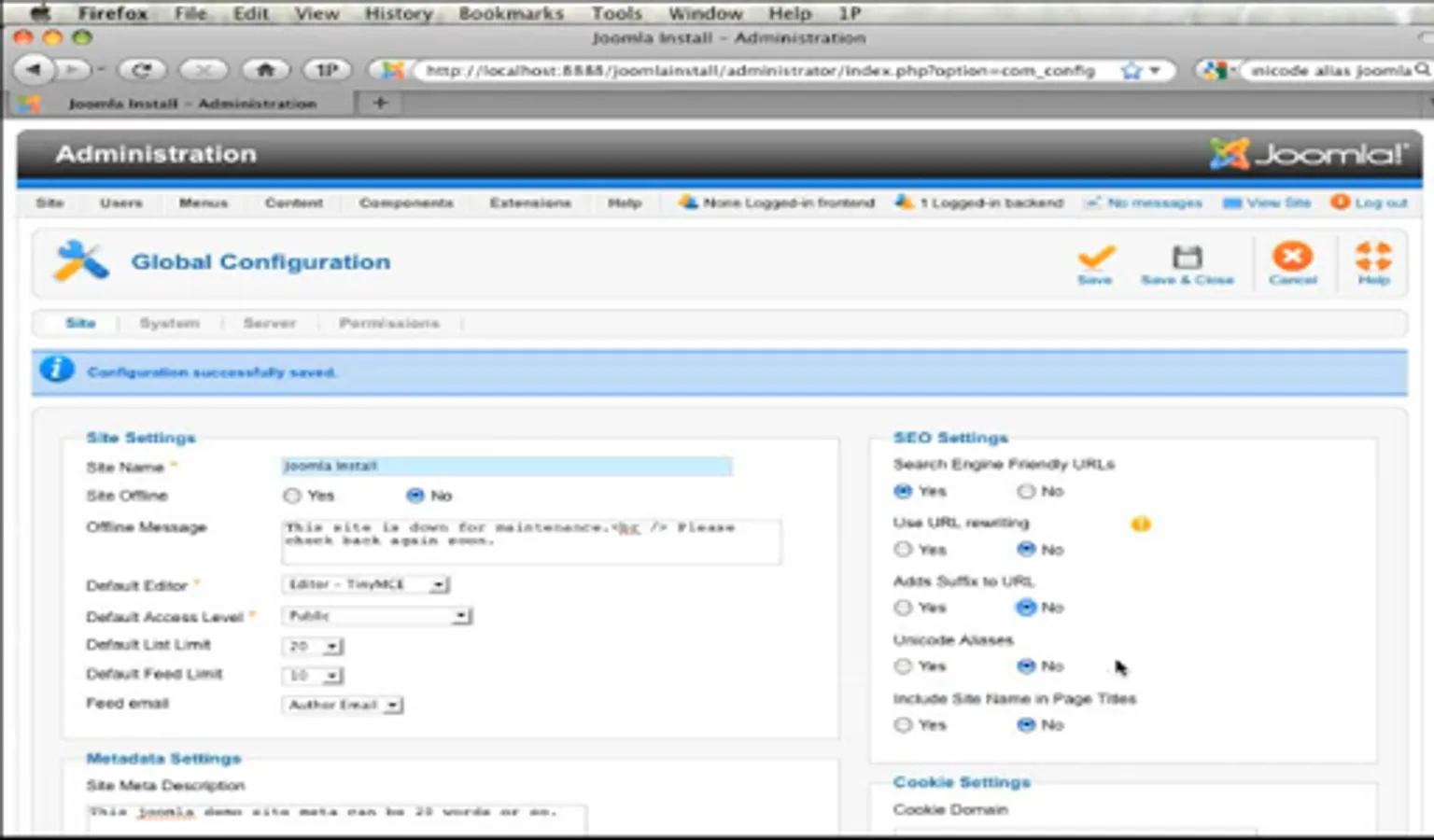Click the Firefox back arrow button

click(35, 70)
